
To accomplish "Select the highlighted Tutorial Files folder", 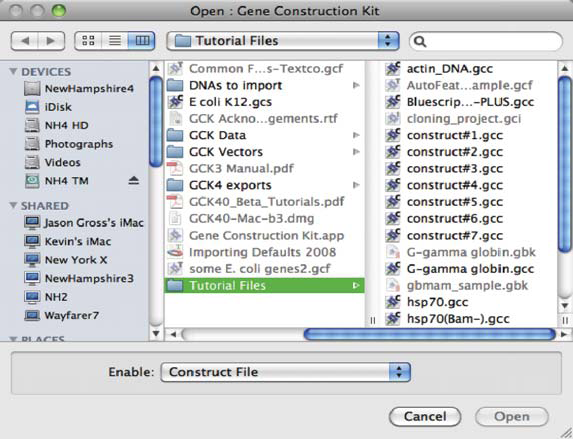I will click(x=265, y=285).
